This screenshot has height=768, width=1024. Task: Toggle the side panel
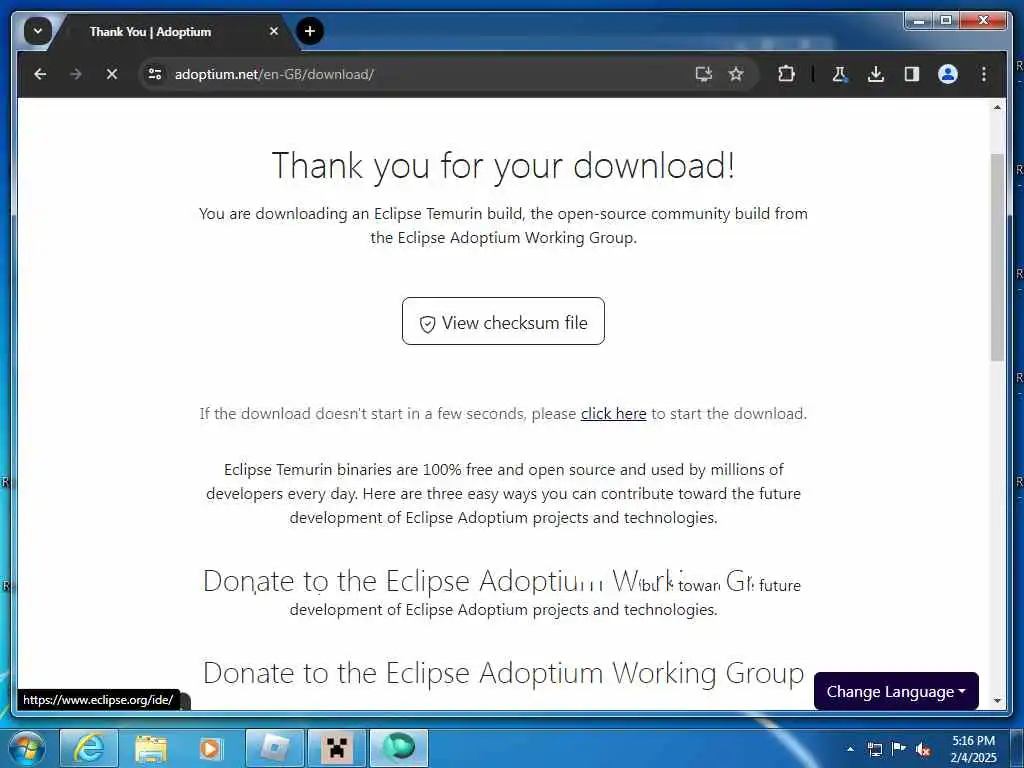(x=912, y=74)
